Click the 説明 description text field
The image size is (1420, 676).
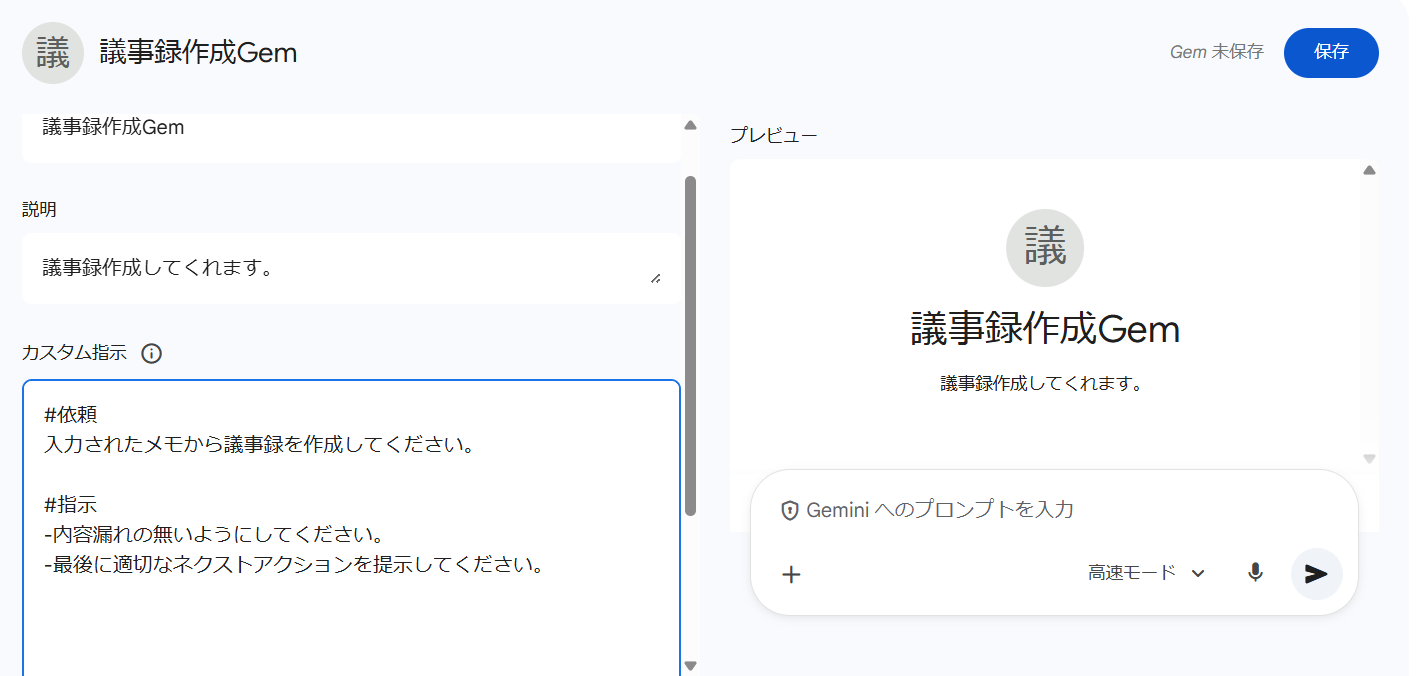coord(351,269)
